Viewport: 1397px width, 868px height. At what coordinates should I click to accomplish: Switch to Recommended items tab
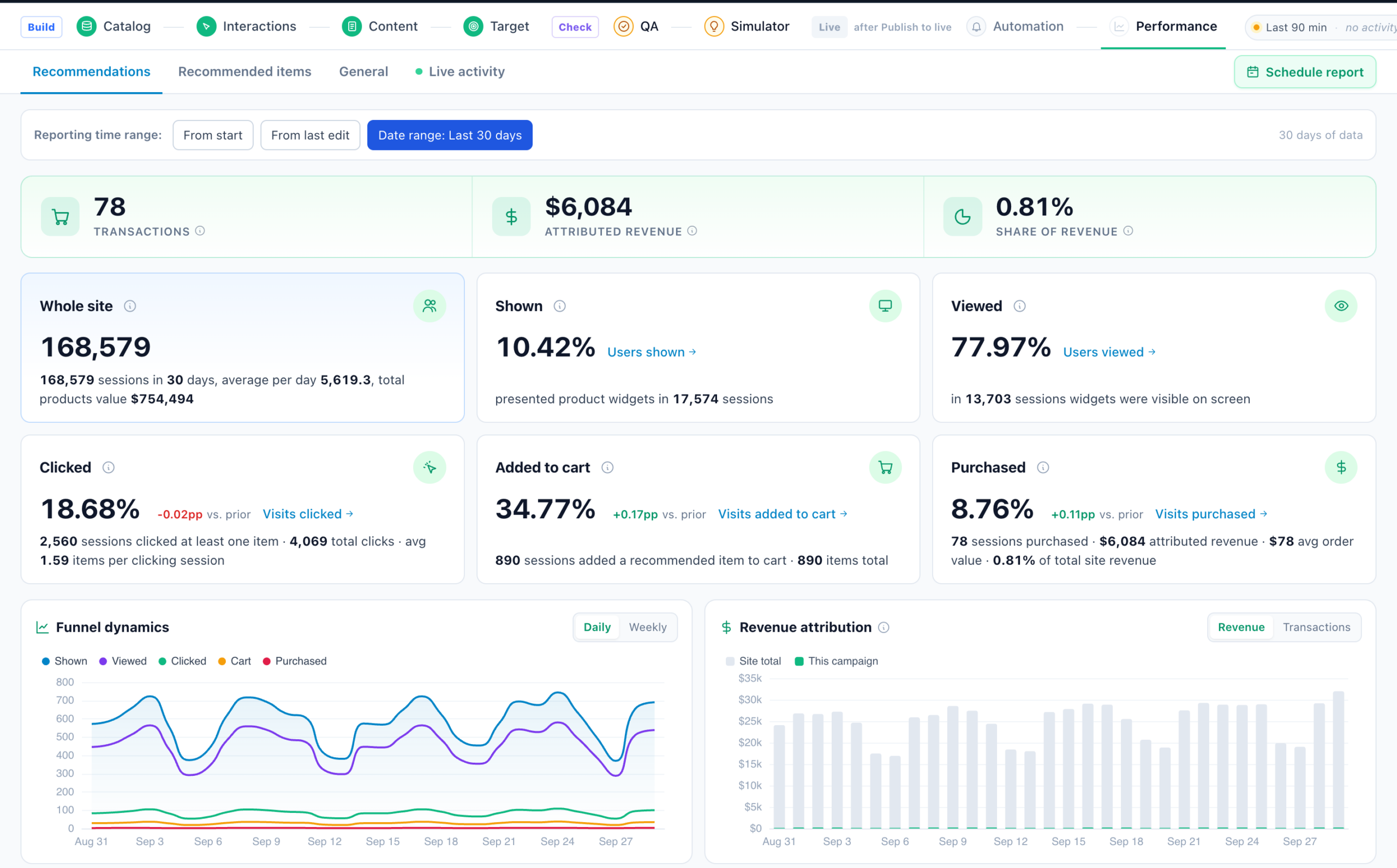(244, 71)
